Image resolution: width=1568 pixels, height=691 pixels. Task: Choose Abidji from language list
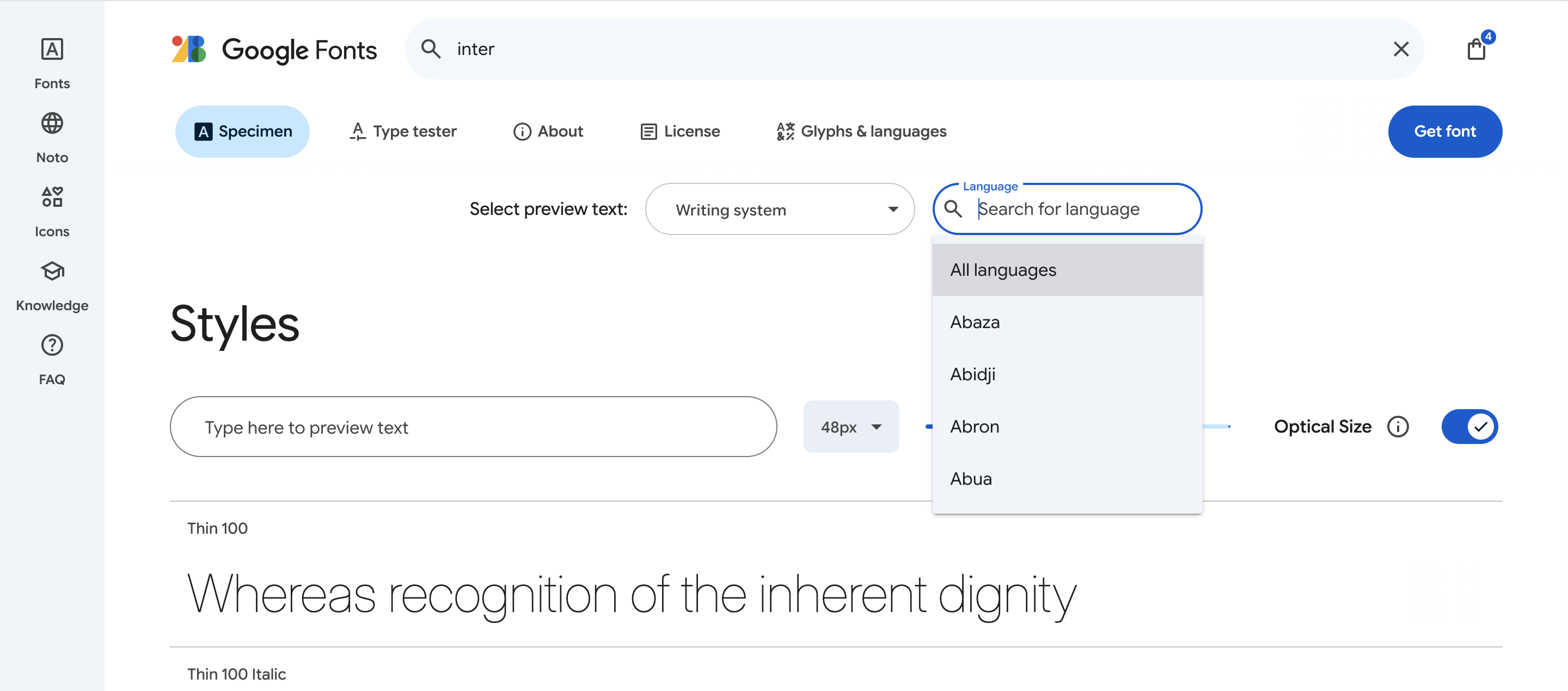[1067, 375]
